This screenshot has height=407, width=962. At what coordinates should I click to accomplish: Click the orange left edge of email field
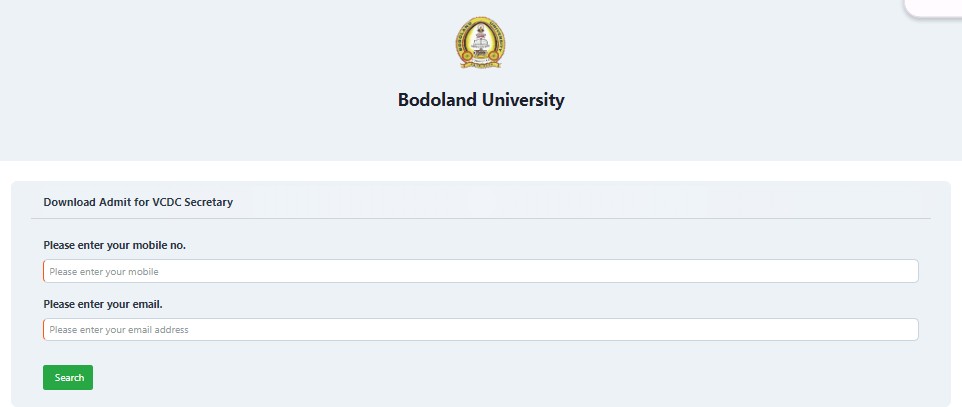click(44, 330)
